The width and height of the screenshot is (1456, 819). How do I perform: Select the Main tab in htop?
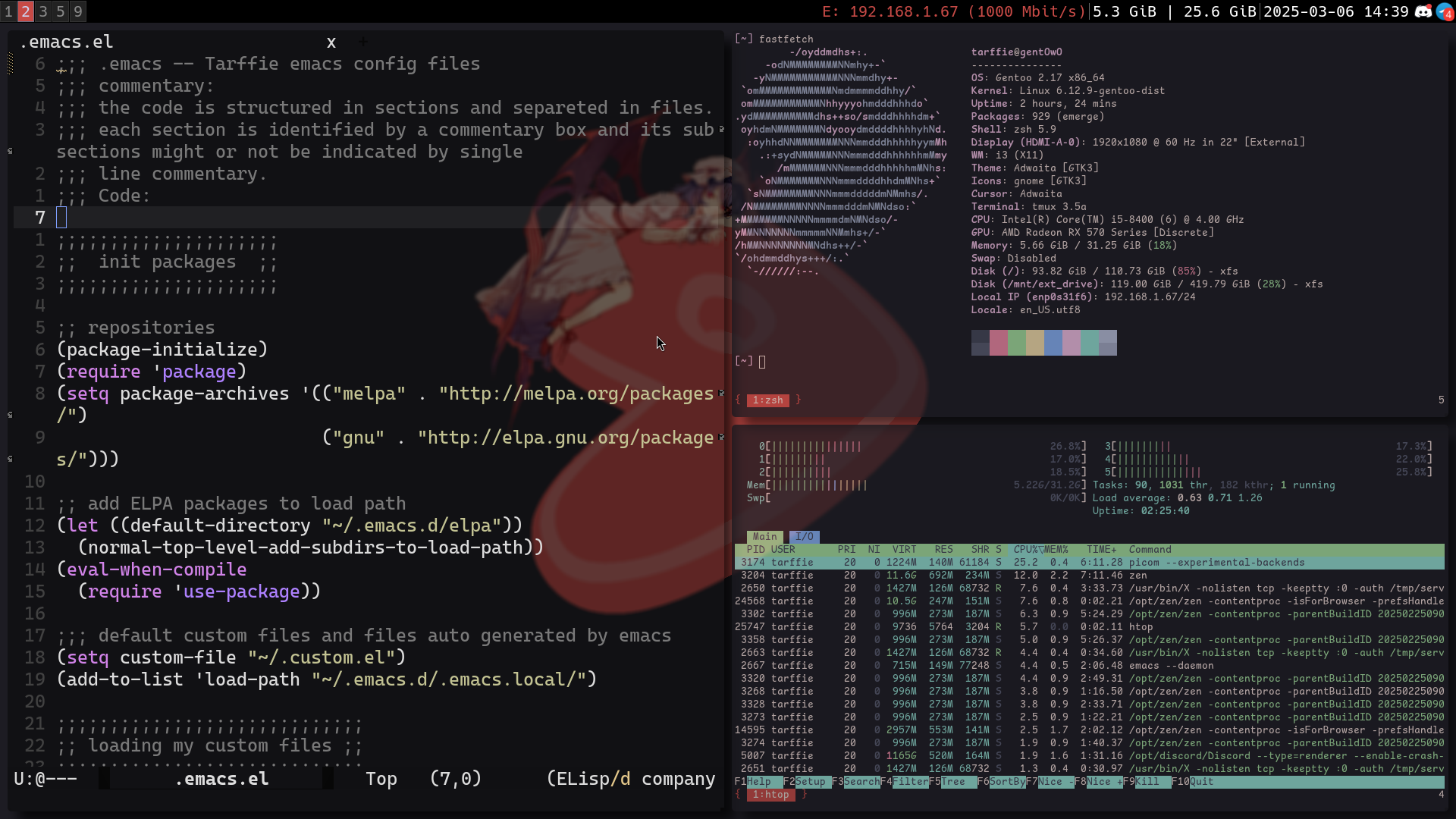pyautogui.click(x=764, y=537)
